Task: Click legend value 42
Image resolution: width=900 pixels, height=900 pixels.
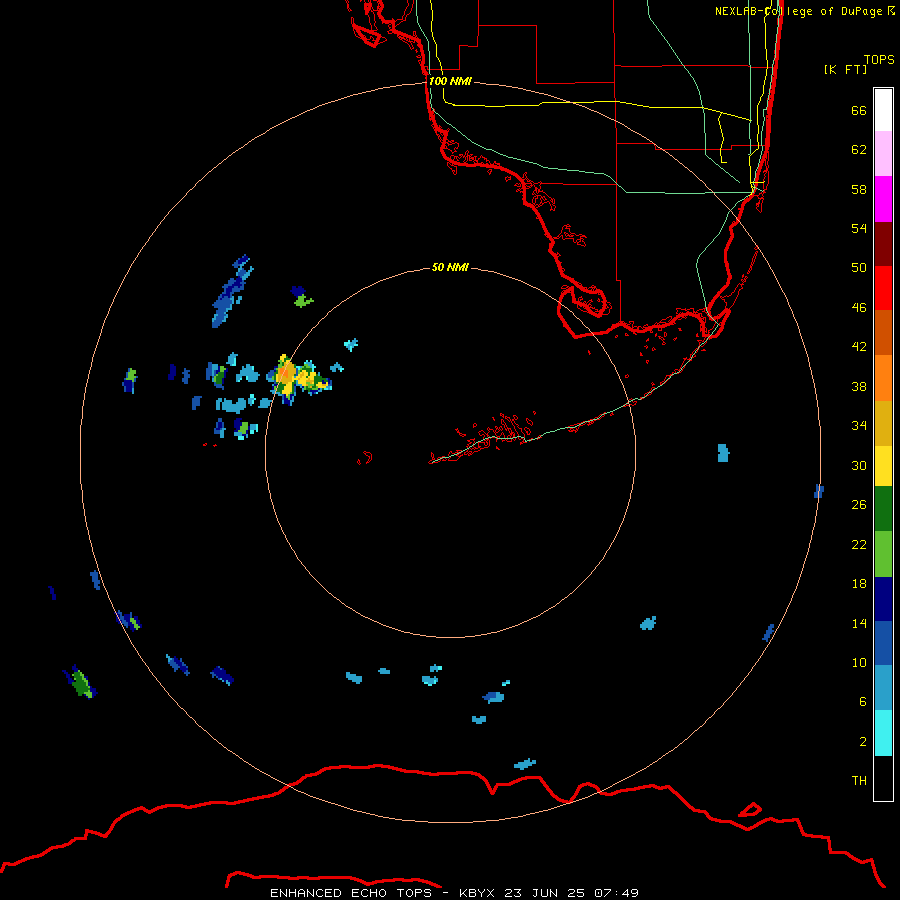Action: (x=859, y=347)
